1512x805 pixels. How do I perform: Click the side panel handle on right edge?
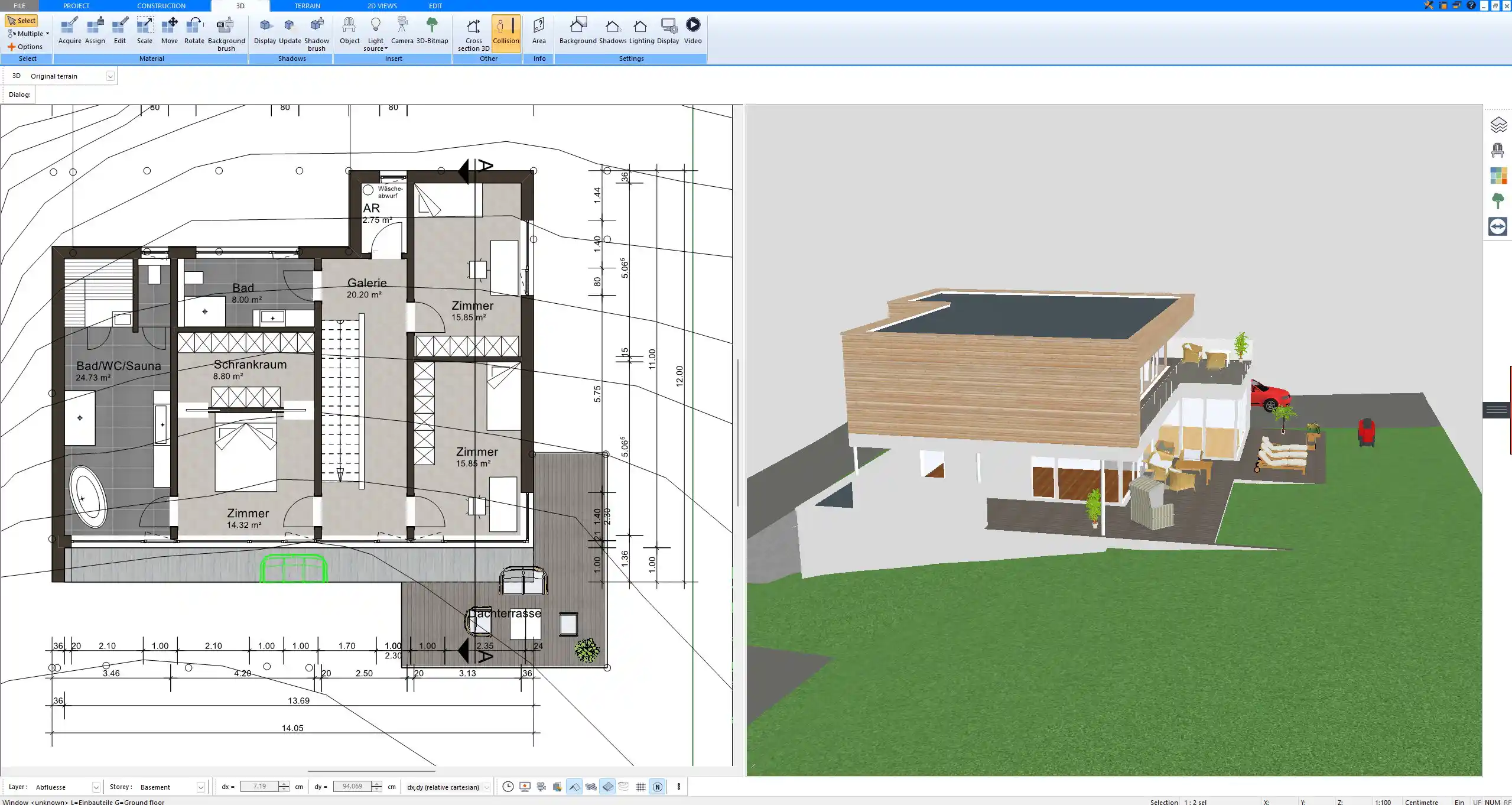coord(1497,410)
